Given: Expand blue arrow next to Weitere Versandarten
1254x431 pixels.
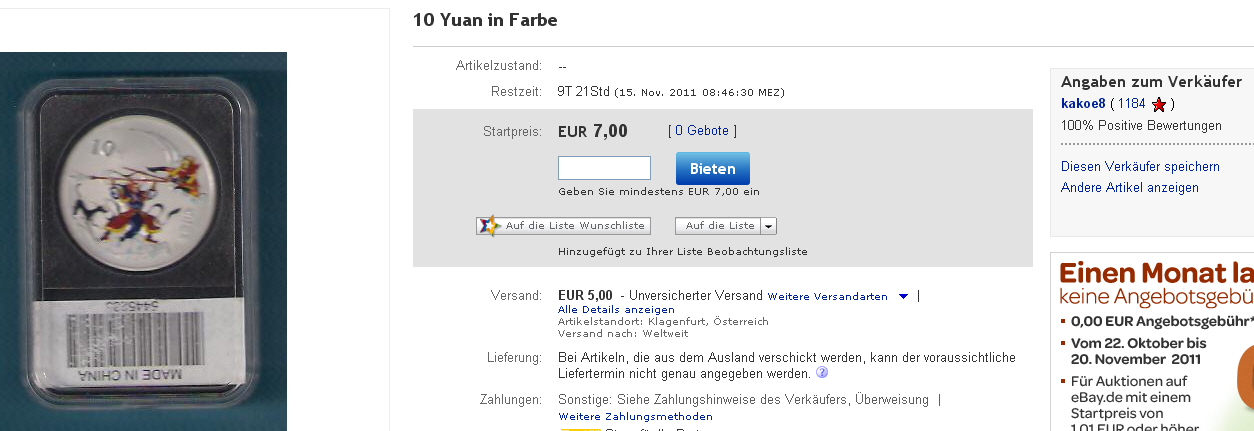Looking at the screenshot, I should point(903,297).
